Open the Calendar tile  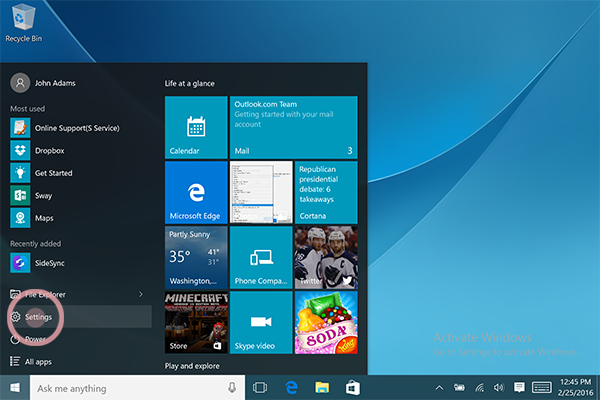(x=196, y=127)
